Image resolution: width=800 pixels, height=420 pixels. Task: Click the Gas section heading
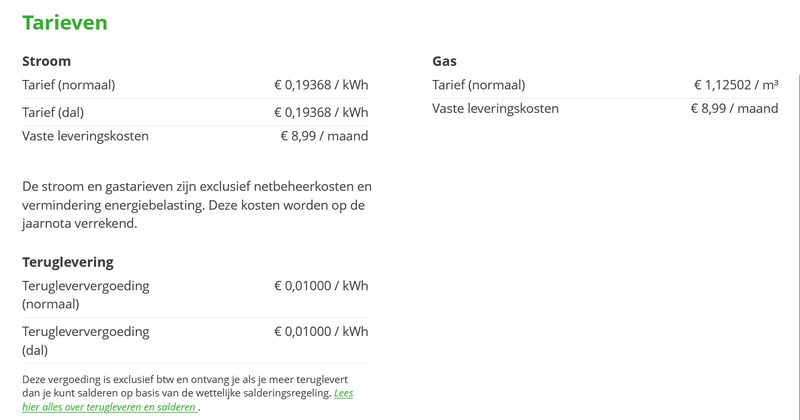444,61
